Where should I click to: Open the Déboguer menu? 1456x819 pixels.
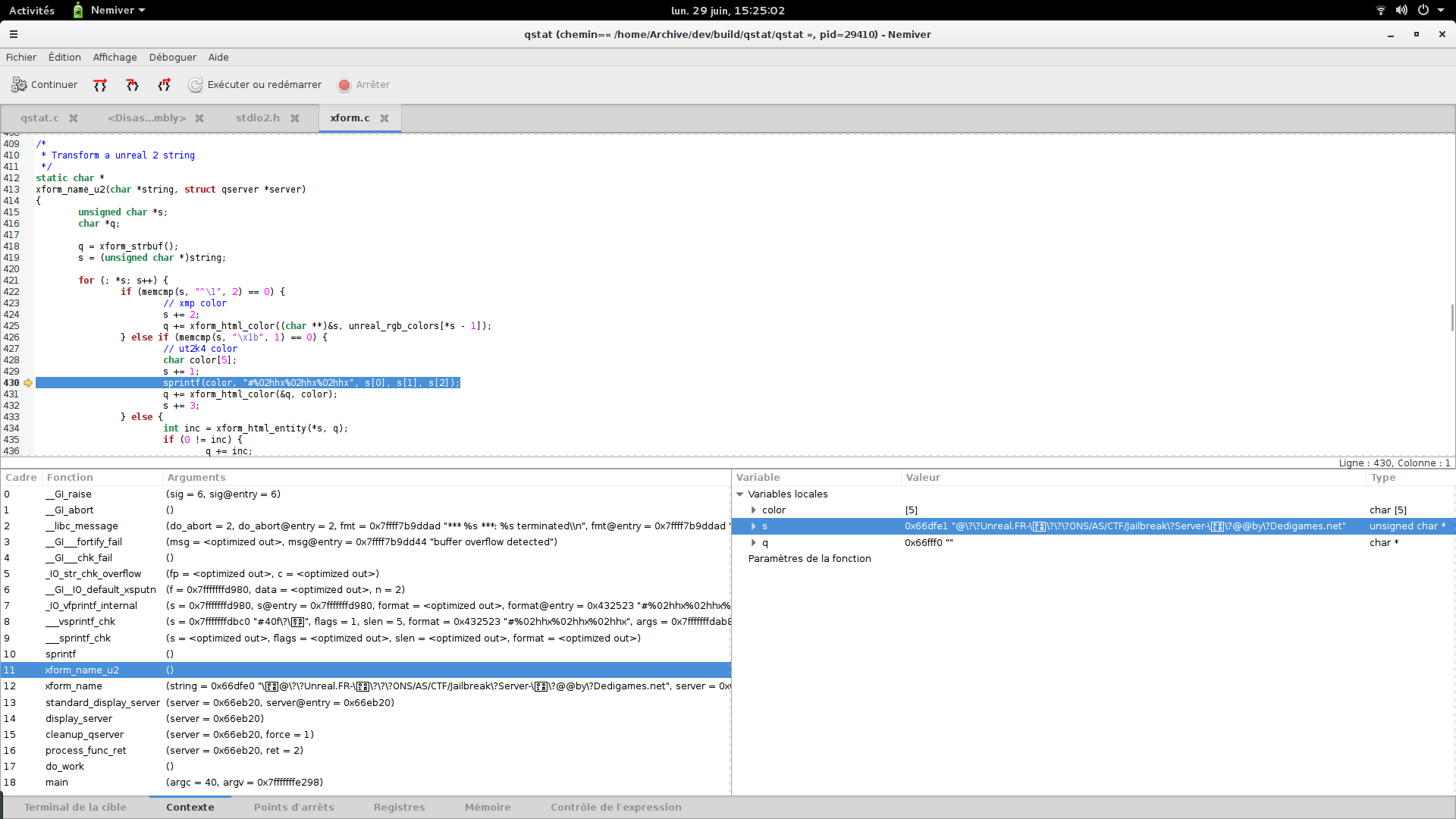point(172,56)
